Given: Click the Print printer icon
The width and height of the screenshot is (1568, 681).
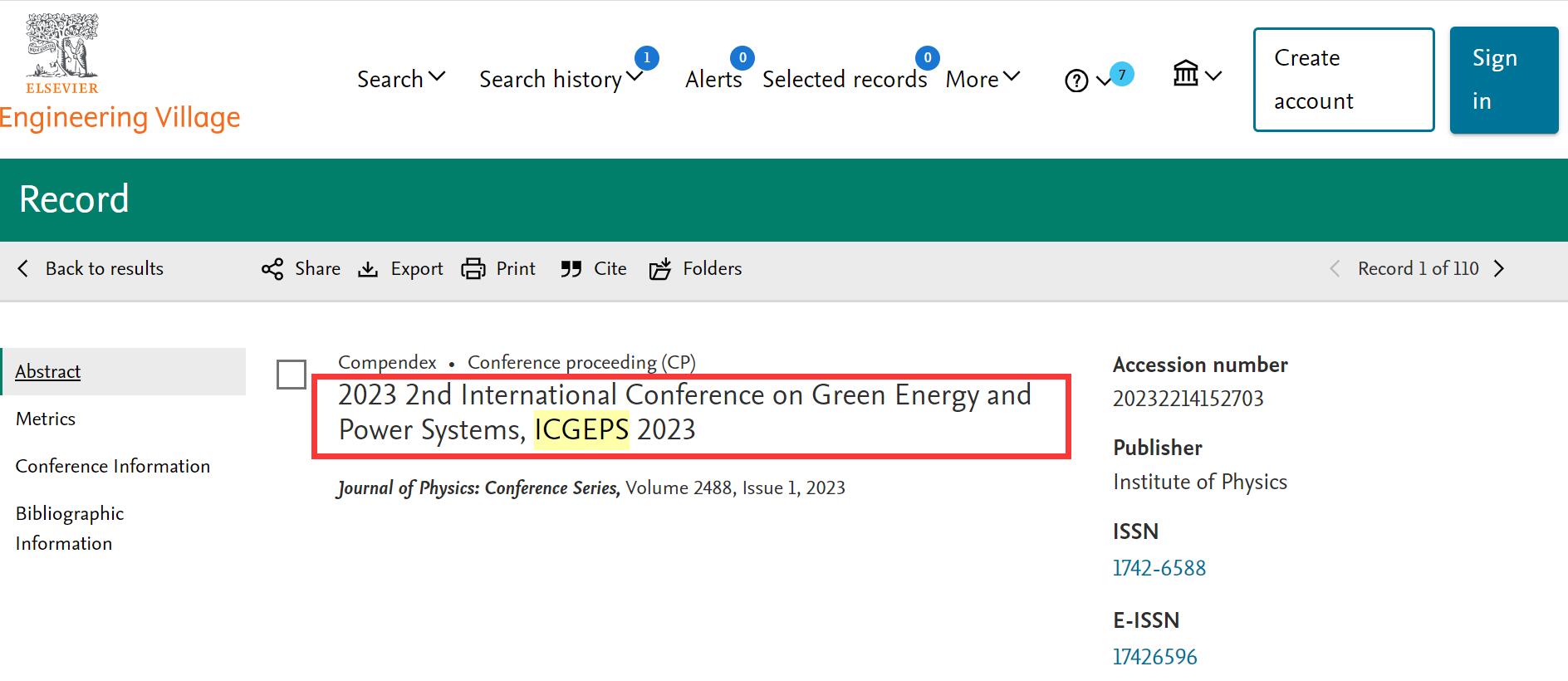Looking at the screenshot, I should pos(473,269).
